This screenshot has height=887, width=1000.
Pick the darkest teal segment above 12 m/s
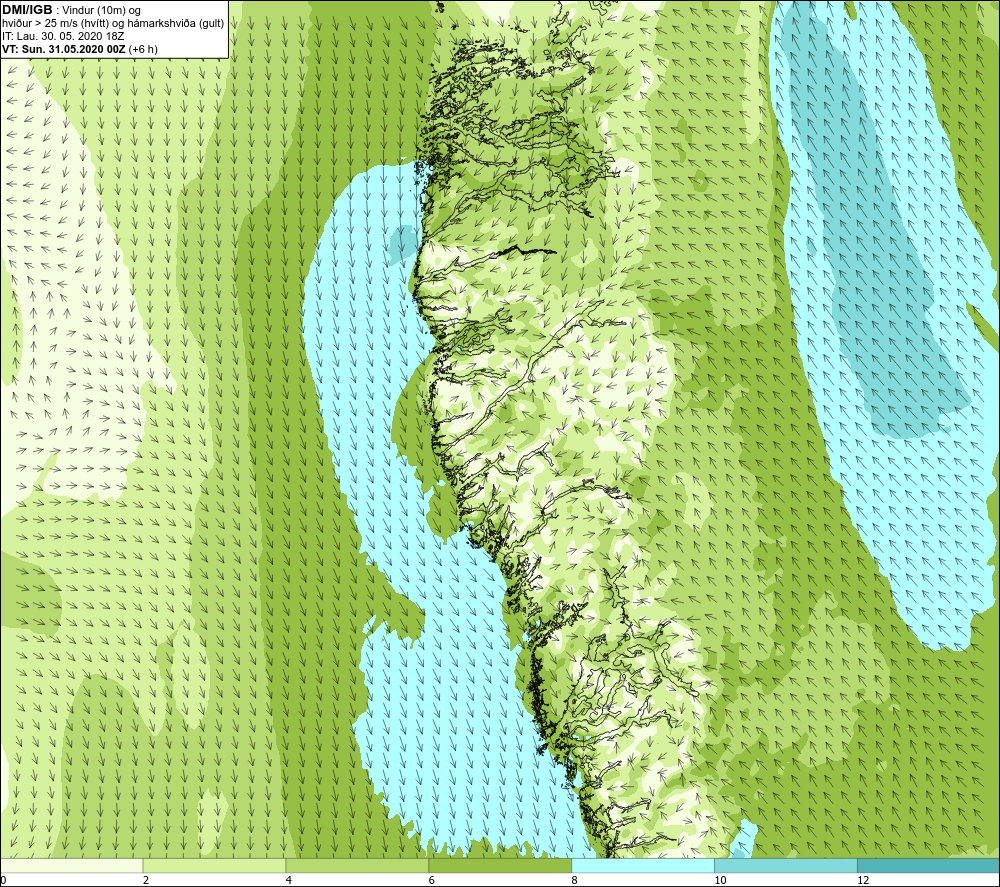pyautogui.click(x=929, y=865)
